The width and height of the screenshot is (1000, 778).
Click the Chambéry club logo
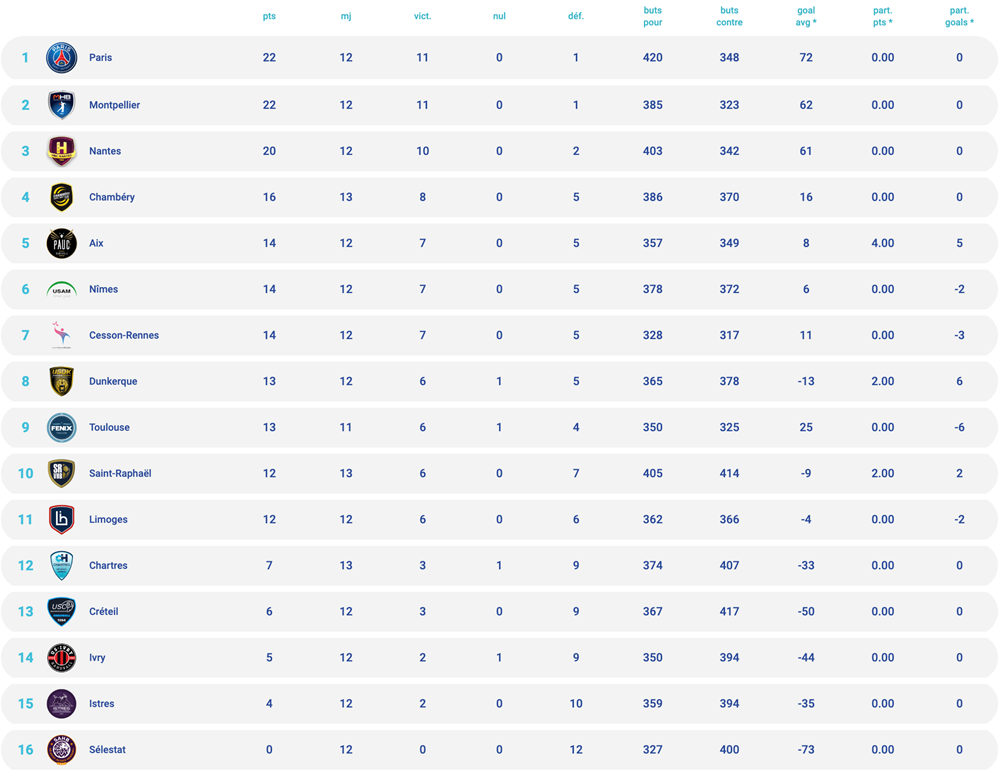click(x=62, y=197)
